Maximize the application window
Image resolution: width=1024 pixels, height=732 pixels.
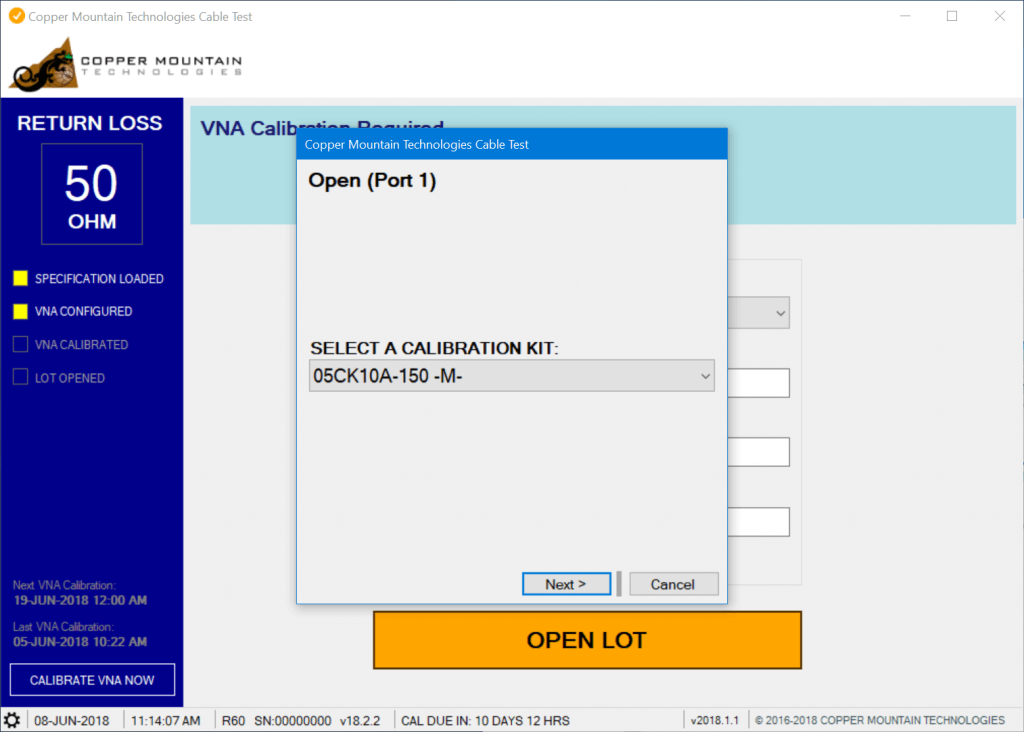pos(952,16)
